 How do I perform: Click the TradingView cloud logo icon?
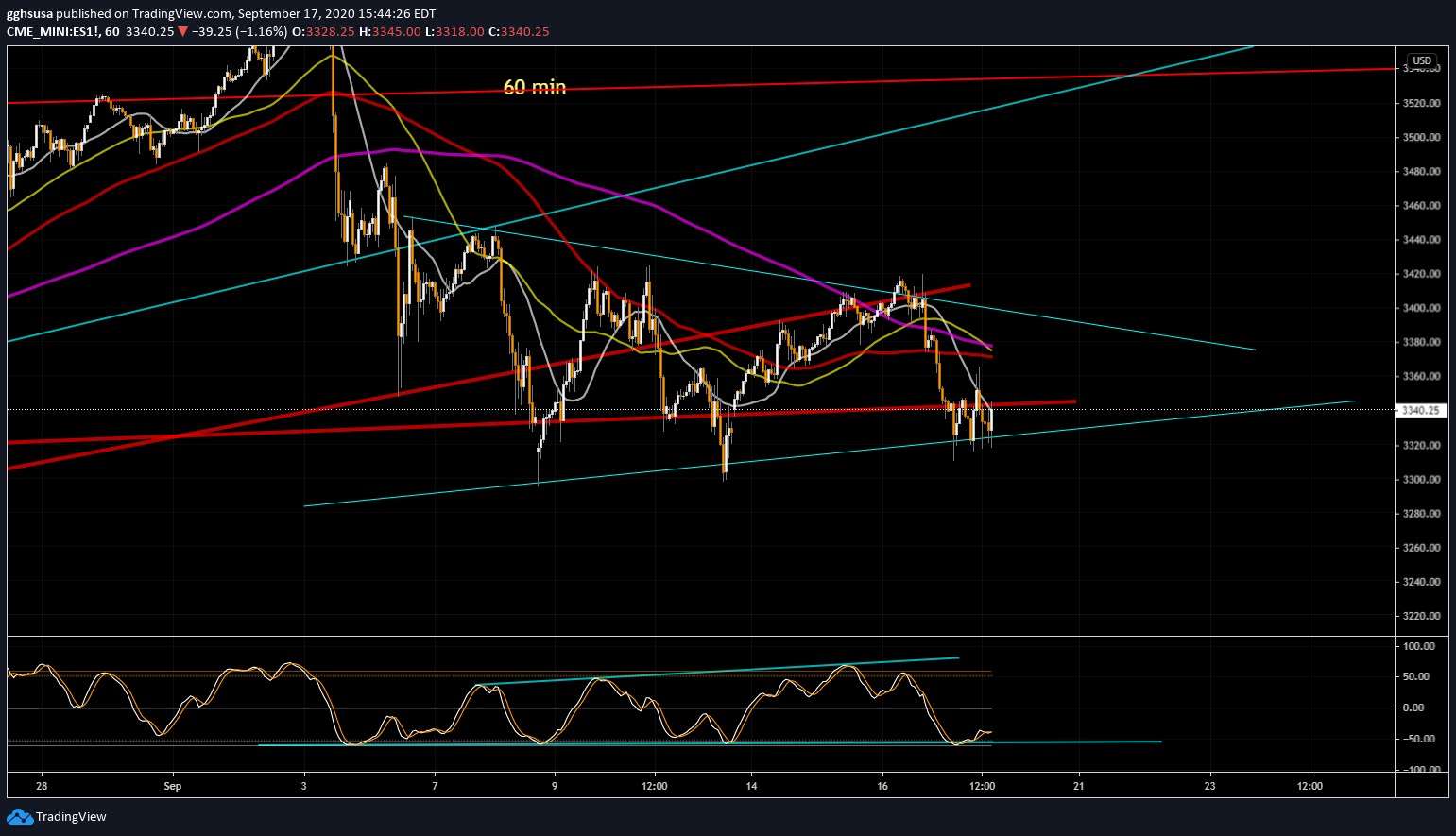point(19,817)
